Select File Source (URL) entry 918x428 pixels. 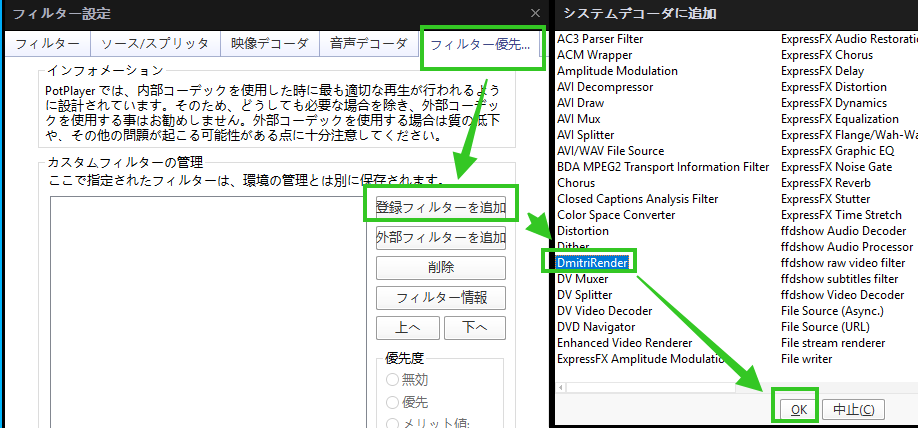pyautogui.click(x=825, y=327)
